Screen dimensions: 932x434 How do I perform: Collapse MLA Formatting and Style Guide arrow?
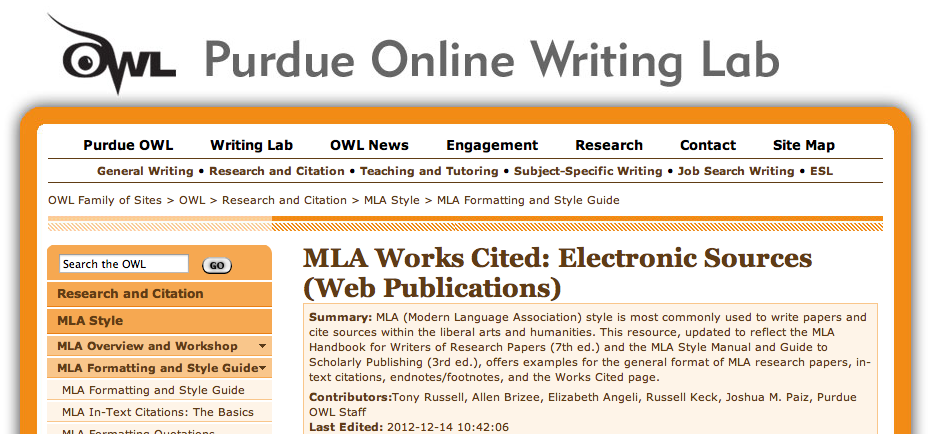(262, 368)
